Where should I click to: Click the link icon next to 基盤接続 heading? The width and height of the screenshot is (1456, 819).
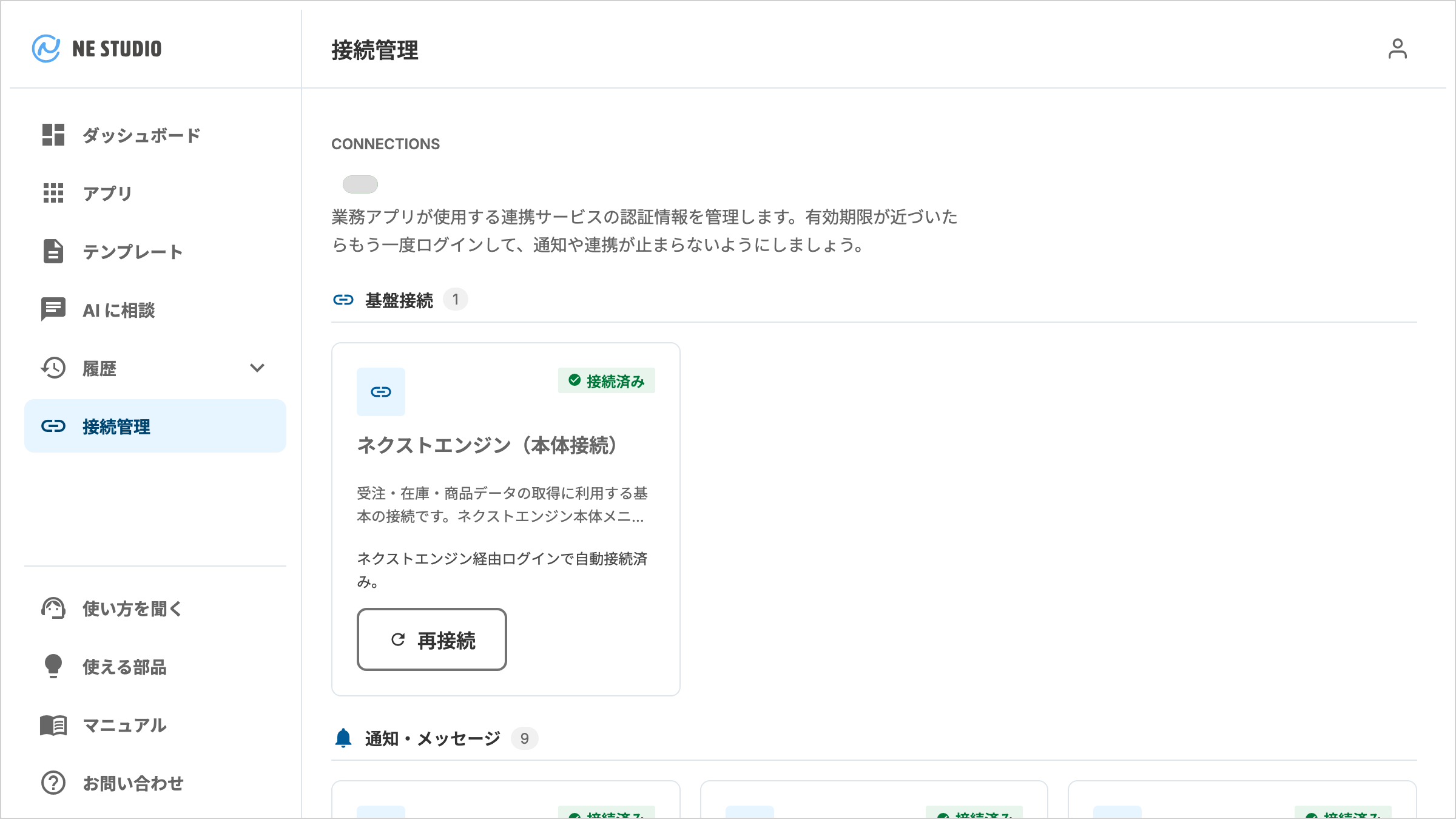(343, 300)
